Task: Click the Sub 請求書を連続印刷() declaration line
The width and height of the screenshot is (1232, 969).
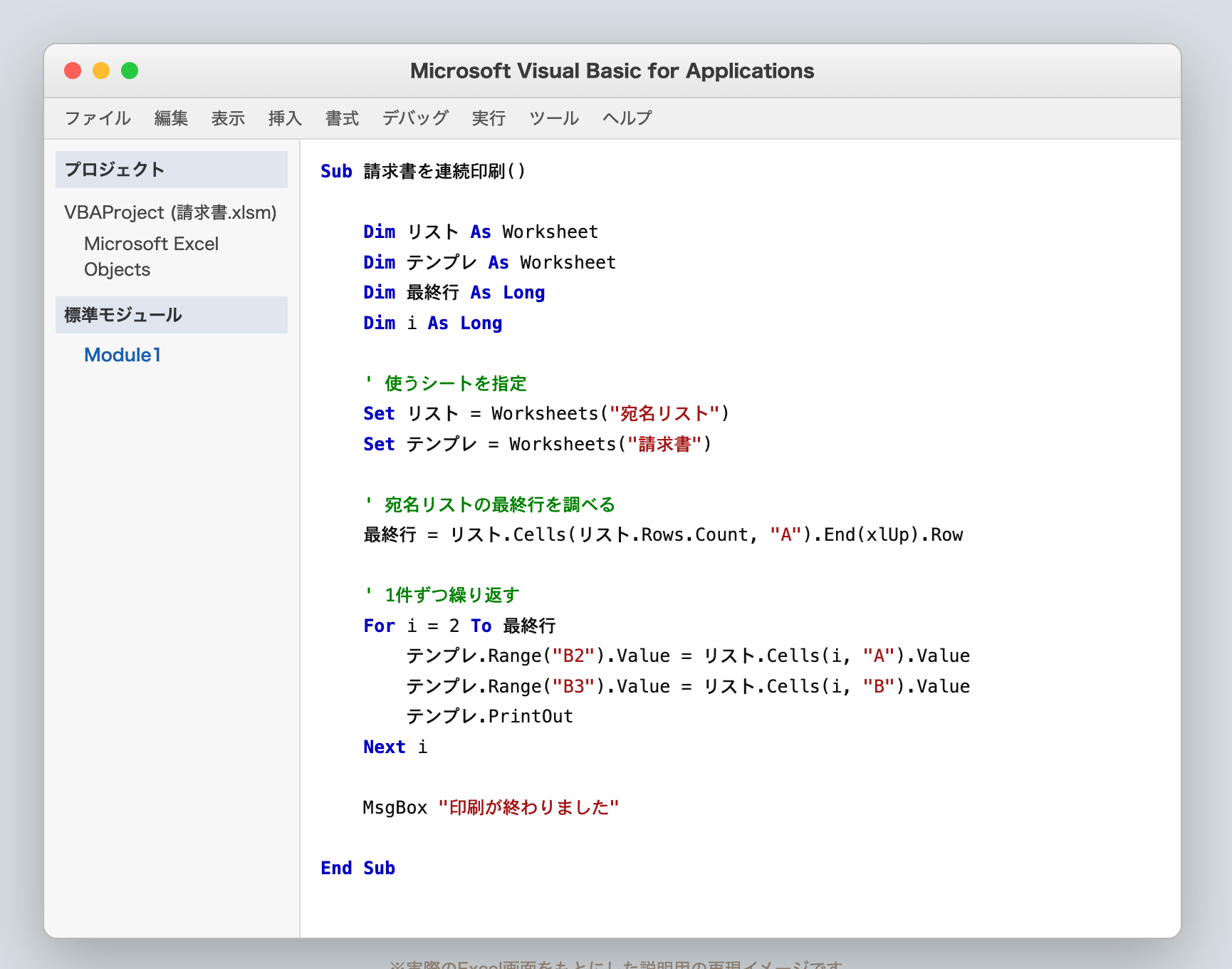Action: pyautogui.click(x=423, y=172)
